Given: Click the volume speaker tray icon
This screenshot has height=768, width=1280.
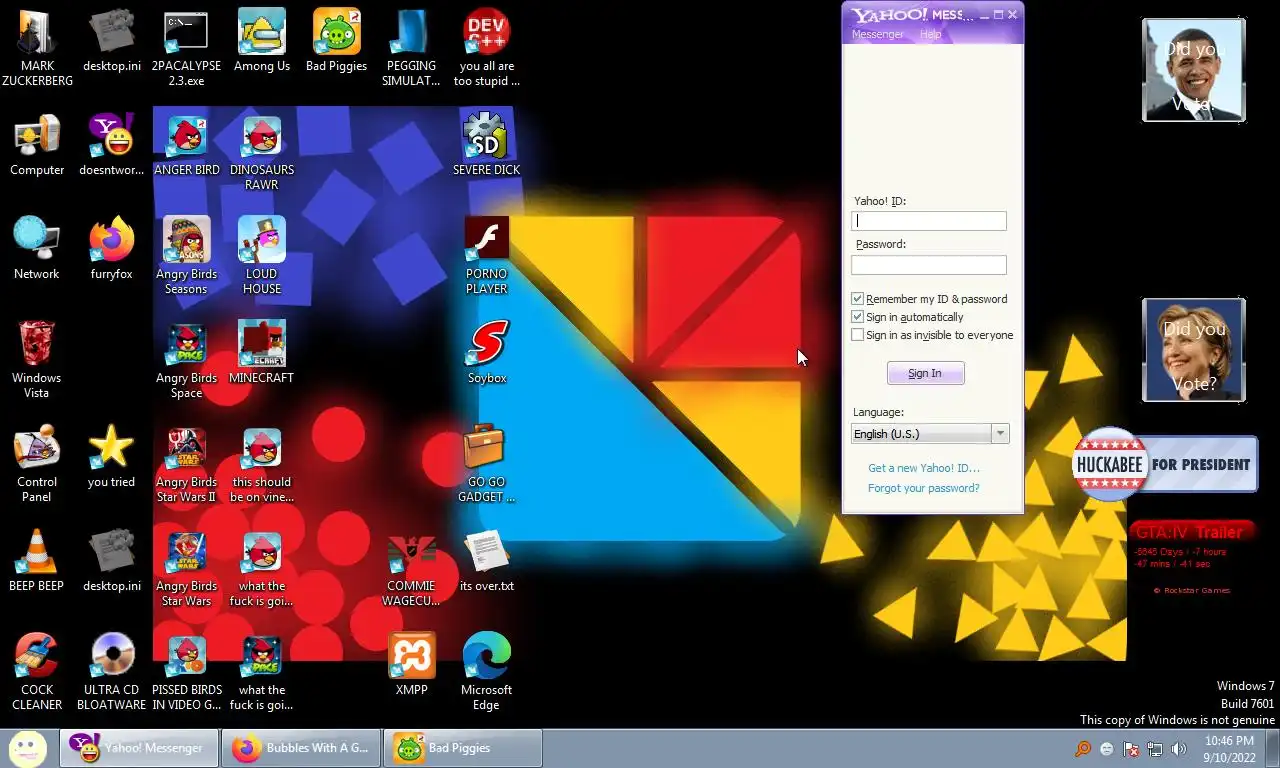Looking at the screenshot, I should coord(1179,748).
